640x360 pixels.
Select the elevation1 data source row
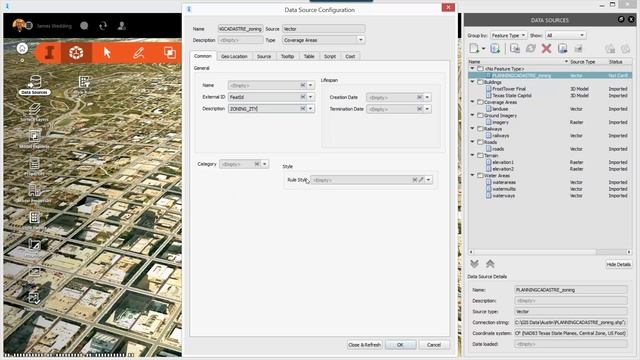pyautogui.click(x=550, y=162)
